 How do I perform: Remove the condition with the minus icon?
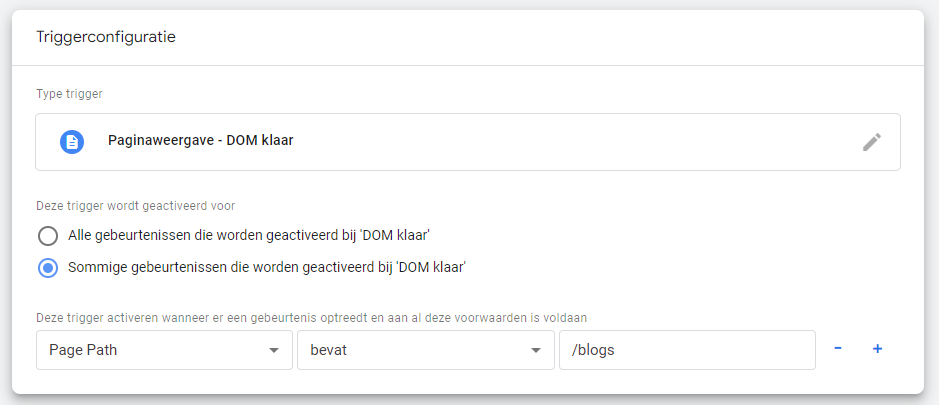click(x=838, y=349)
